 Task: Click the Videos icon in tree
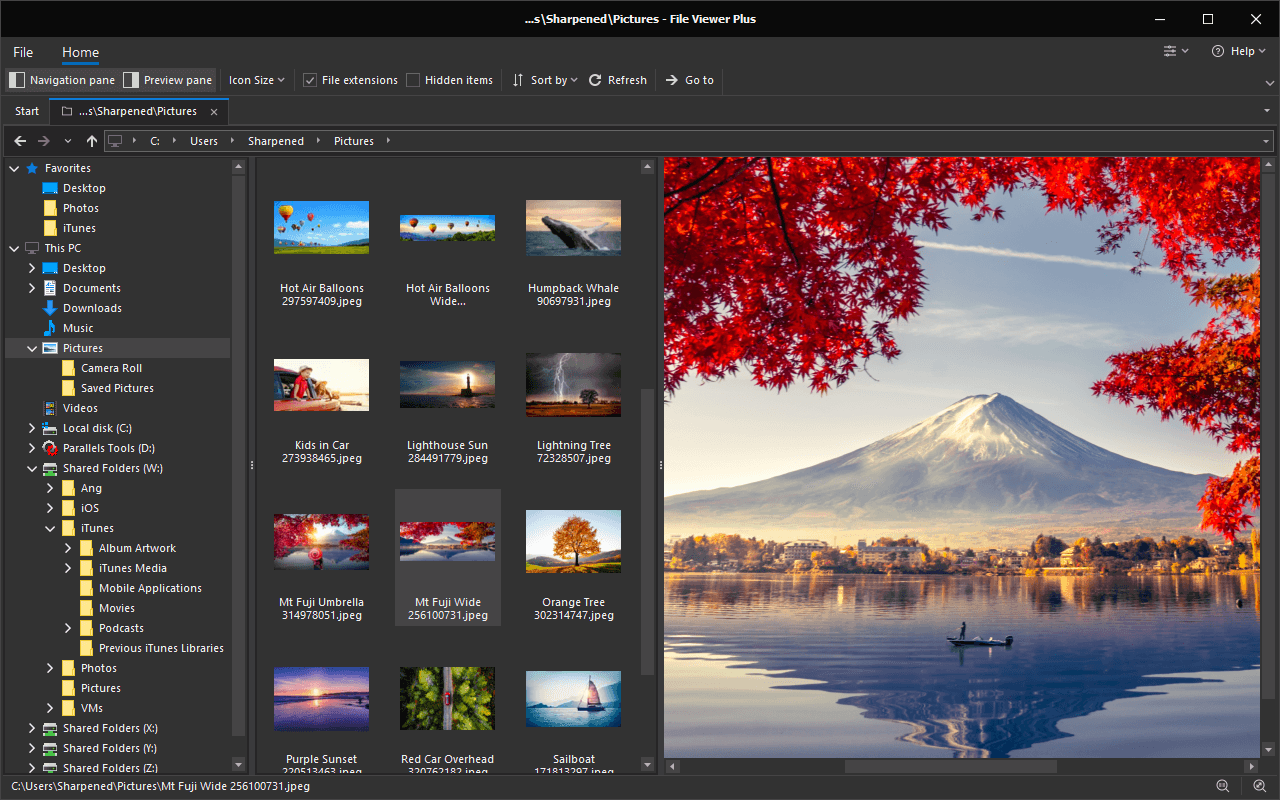(x=50, y=408)
